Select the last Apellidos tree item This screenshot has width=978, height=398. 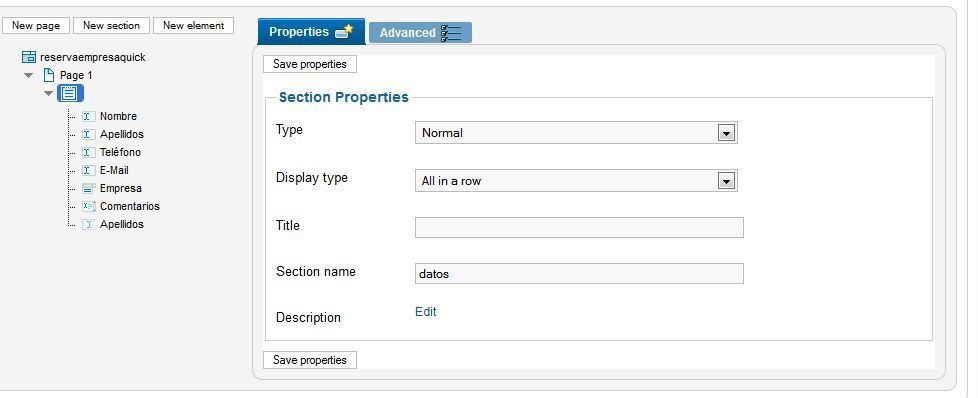pos(122,225)
